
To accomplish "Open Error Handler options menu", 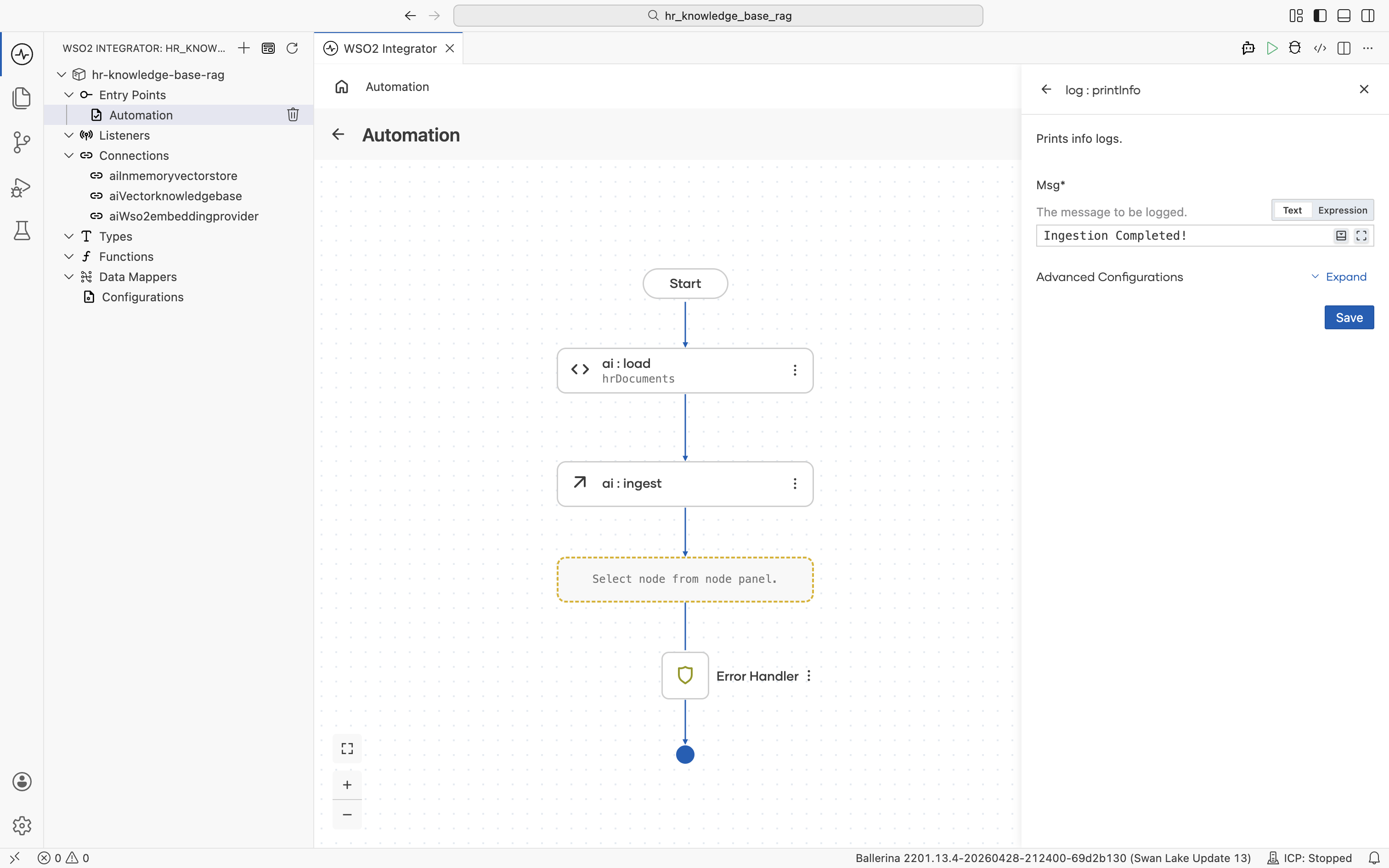I will [809, 676].
